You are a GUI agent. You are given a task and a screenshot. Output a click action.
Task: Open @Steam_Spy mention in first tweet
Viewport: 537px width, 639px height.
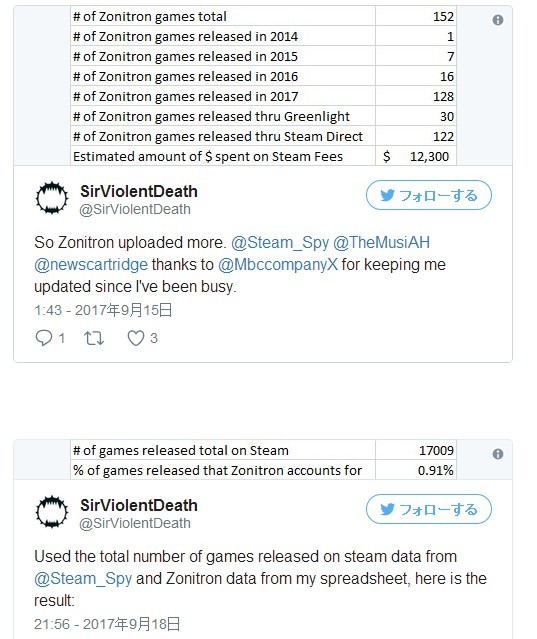click(x=280, y=242)
